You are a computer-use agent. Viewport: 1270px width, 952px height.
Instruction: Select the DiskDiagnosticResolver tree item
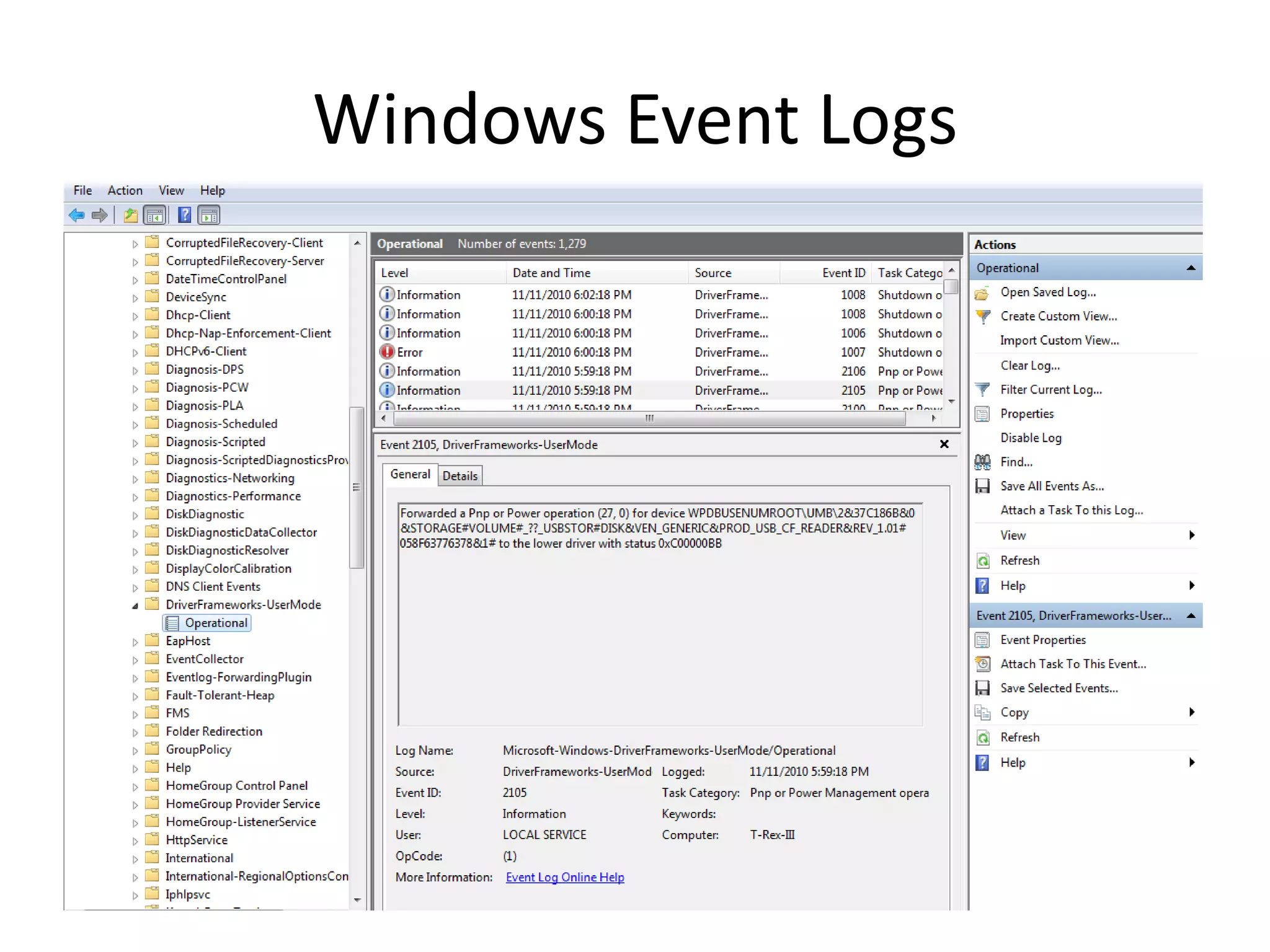pos(227,551)
